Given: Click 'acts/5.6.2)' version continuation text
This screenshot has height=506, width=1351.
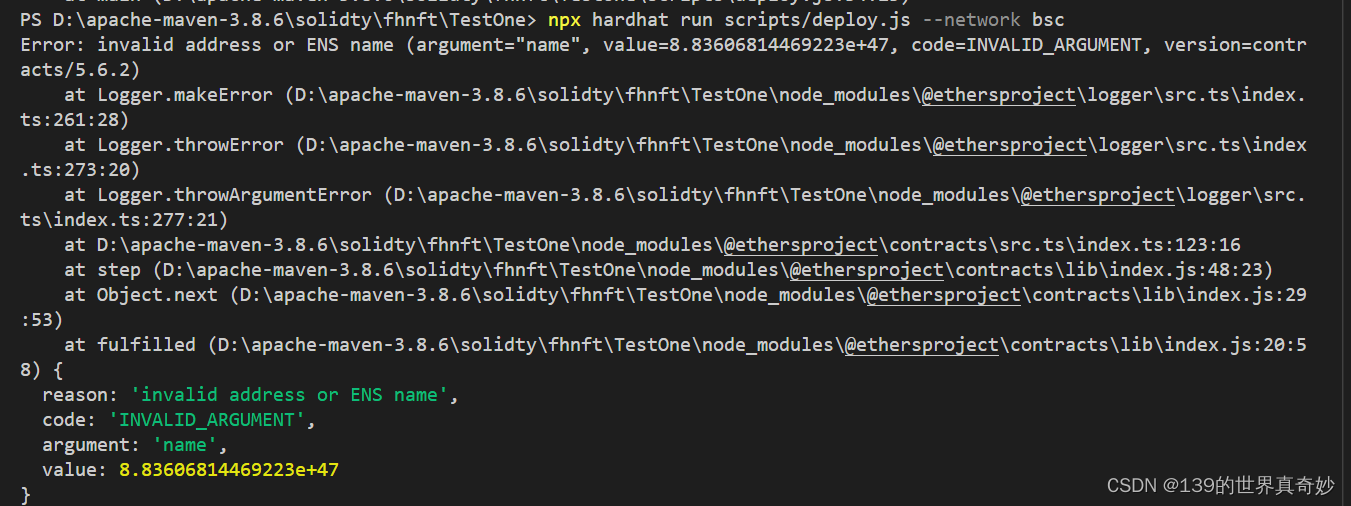Looking at the screenshot, I should [x=80, y=70].
